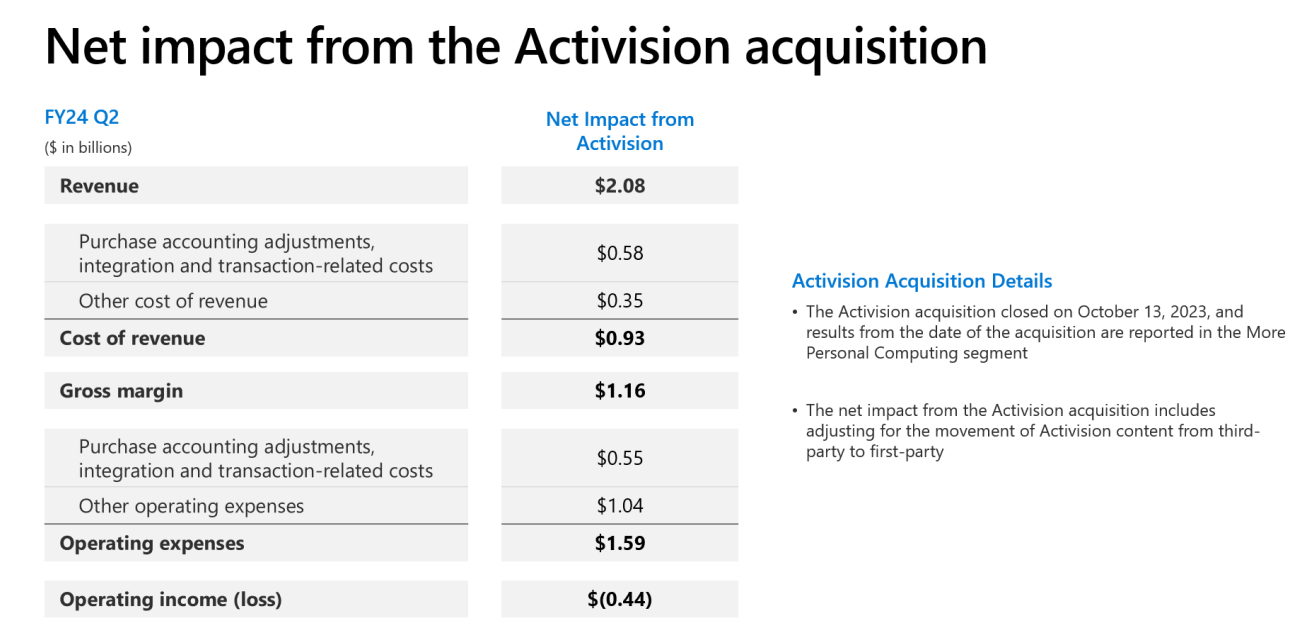Click the slide title about Activision acquisition
This screenshot has height=642, width=1306.
tap(516, 46)
